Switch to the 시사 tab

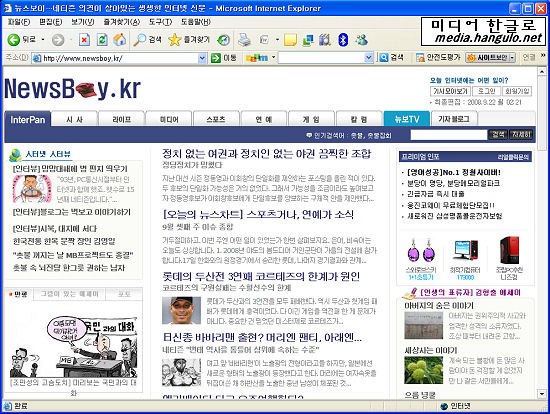click(74, 119)
